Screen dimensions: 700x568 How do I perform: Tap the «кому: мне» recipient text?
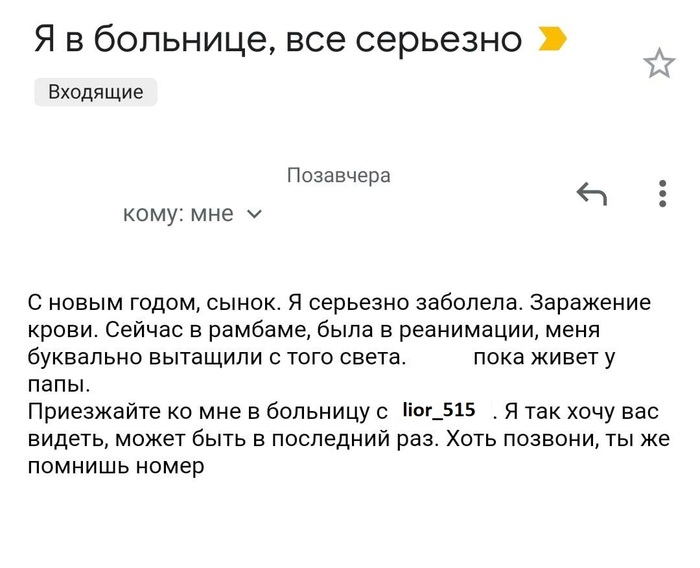coord(177,213)
